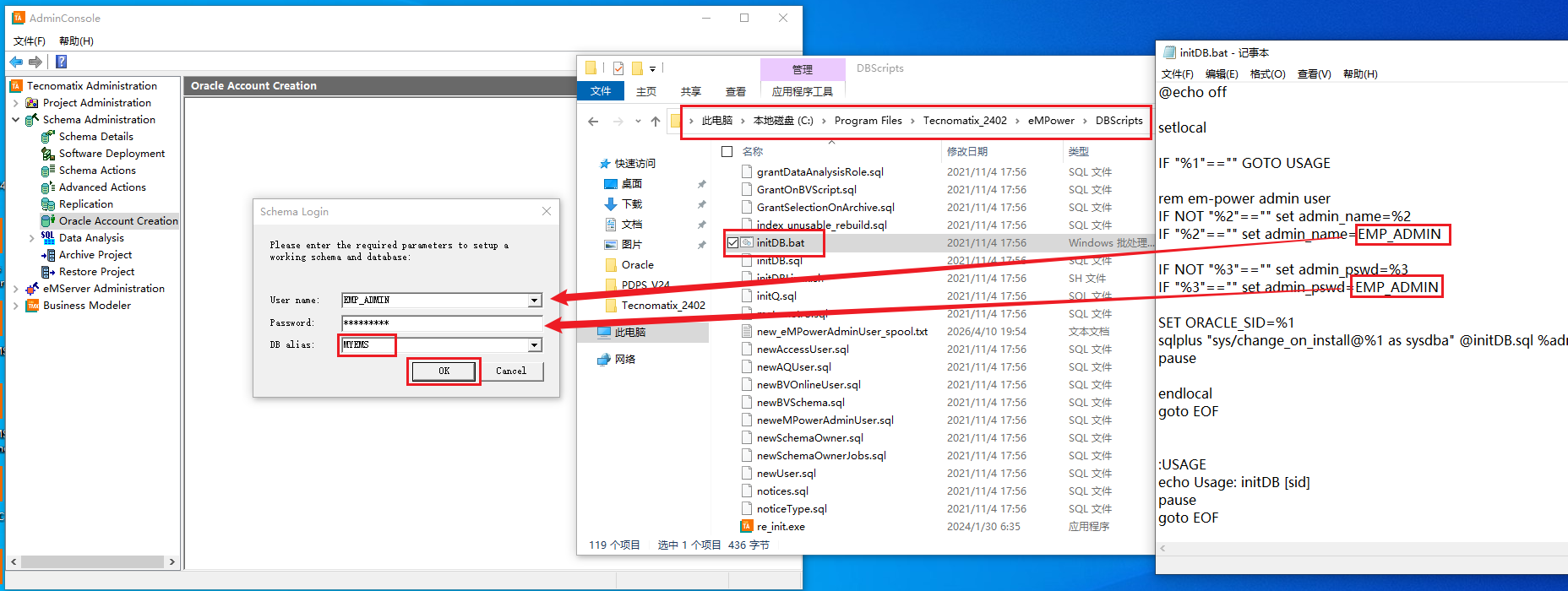Click the Archive Project icon
1568x591 pixels.
tap(48, 255)
